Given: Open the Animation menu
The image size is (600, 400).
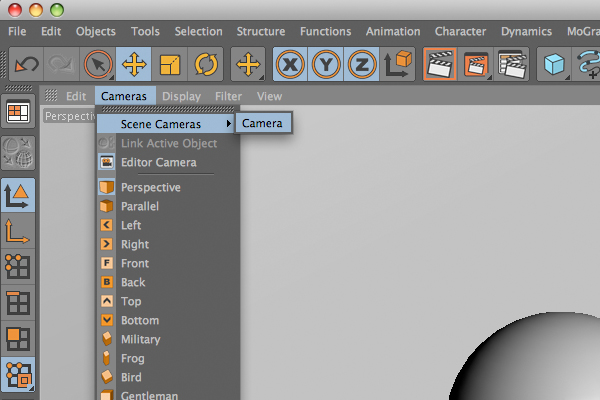Looking at the screenshot, I should [x=393, y=31].
